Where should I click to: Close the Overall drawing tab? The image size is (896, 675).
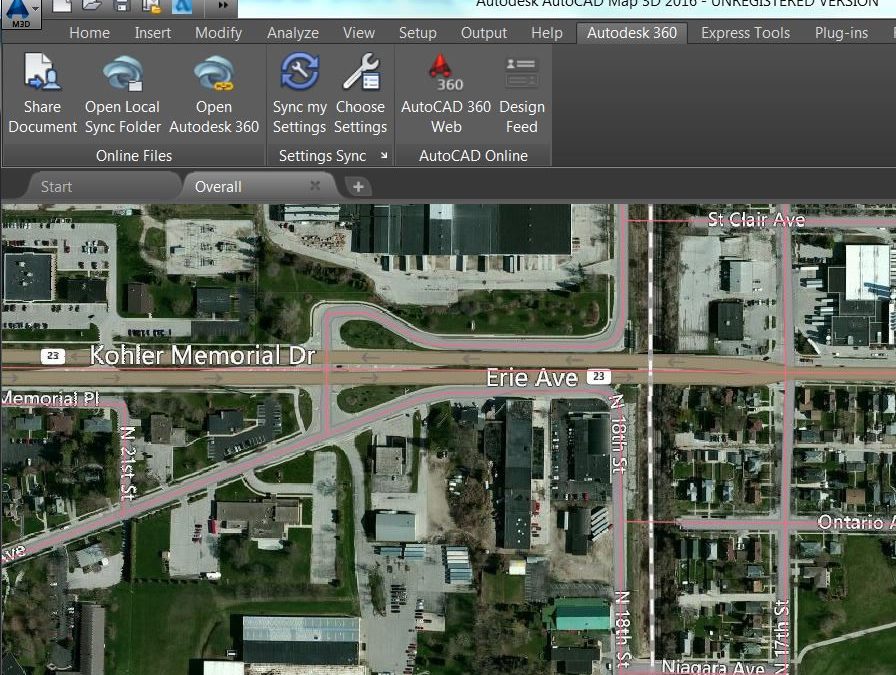pyautogui.click(x=315, y=186)
